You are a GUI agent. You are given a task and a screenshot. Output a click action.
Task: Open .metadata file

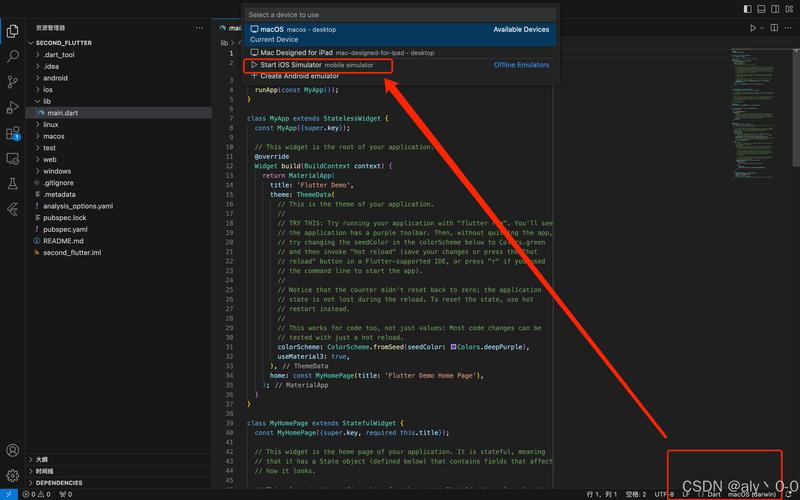pyautogui.click(x=118, y=194)
